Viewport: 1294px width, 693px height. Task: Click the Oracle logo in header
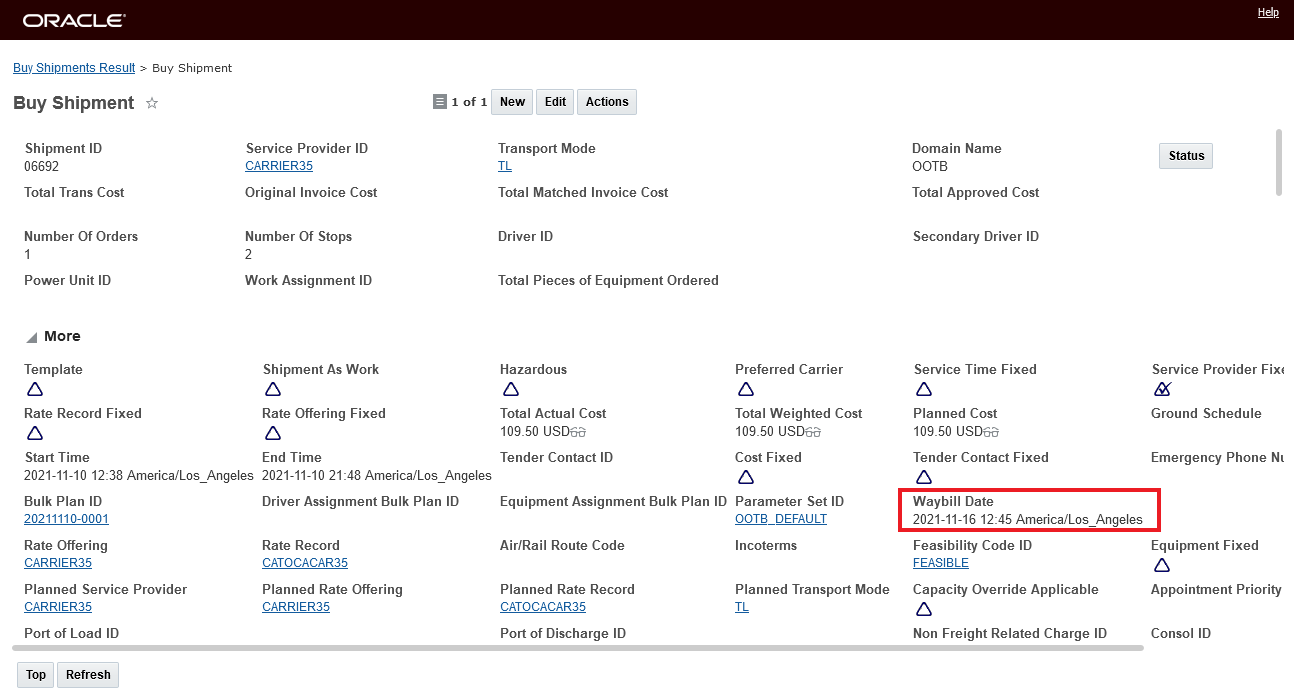tap(74, 20)
